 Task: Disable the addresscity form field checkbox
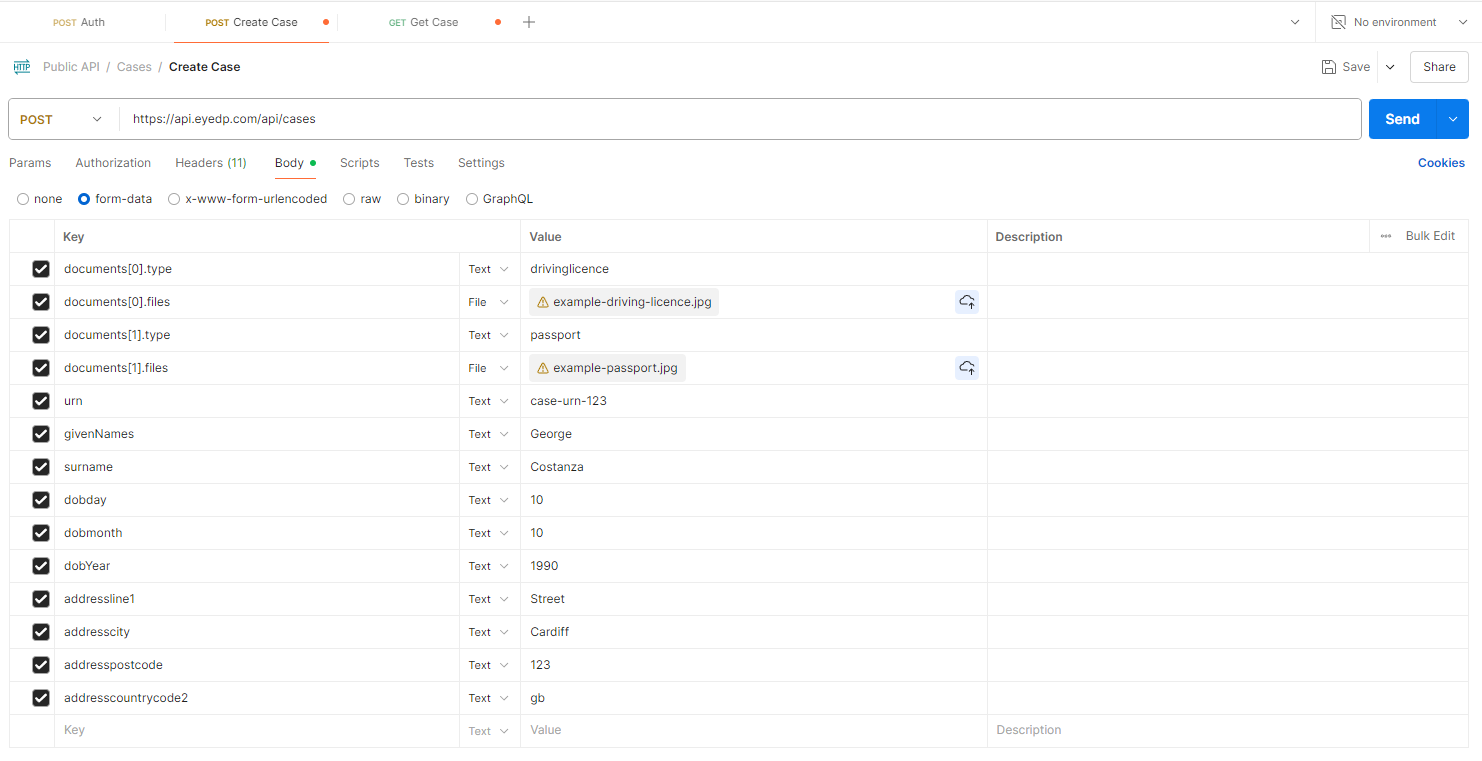41,631
